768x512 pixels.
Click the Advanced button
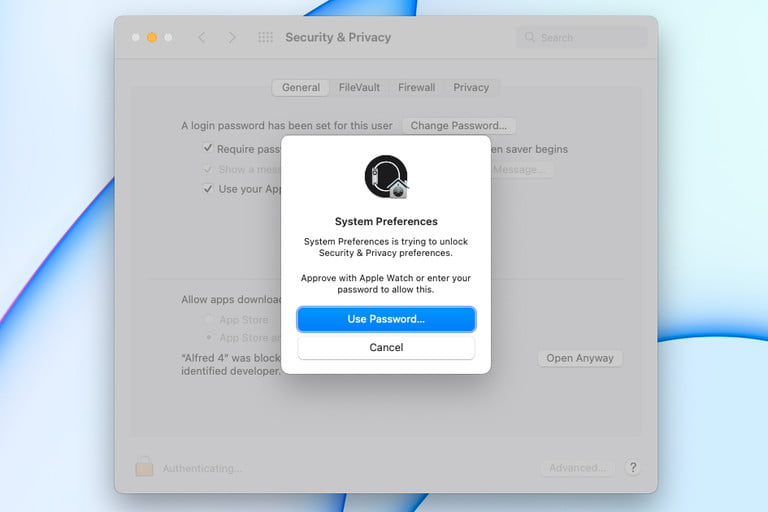click(577, 468)
